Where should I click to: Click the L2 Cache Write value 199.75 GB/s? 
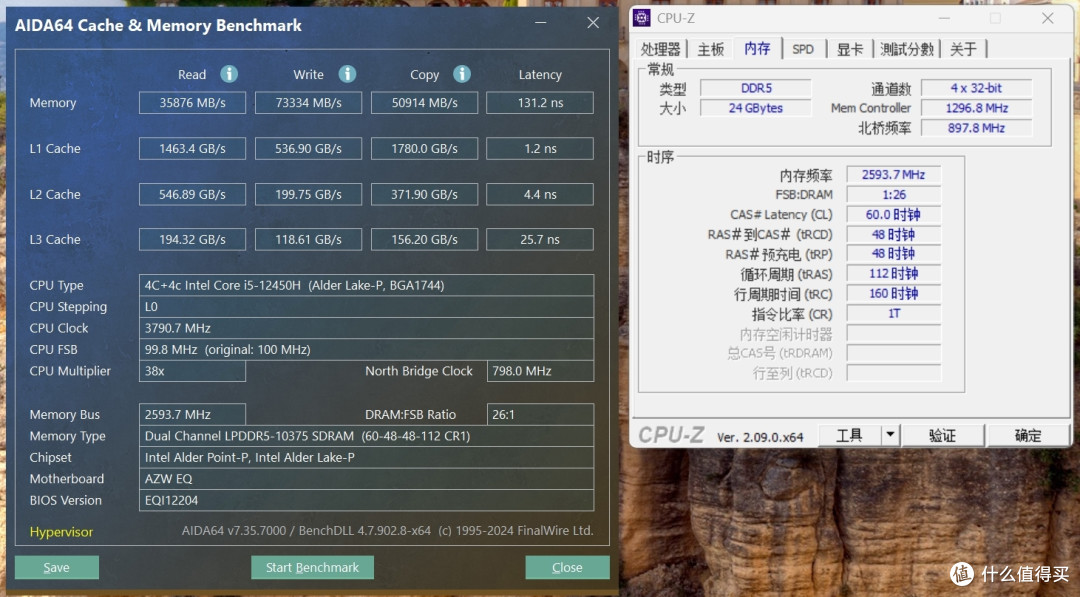[x=308, y=194]
